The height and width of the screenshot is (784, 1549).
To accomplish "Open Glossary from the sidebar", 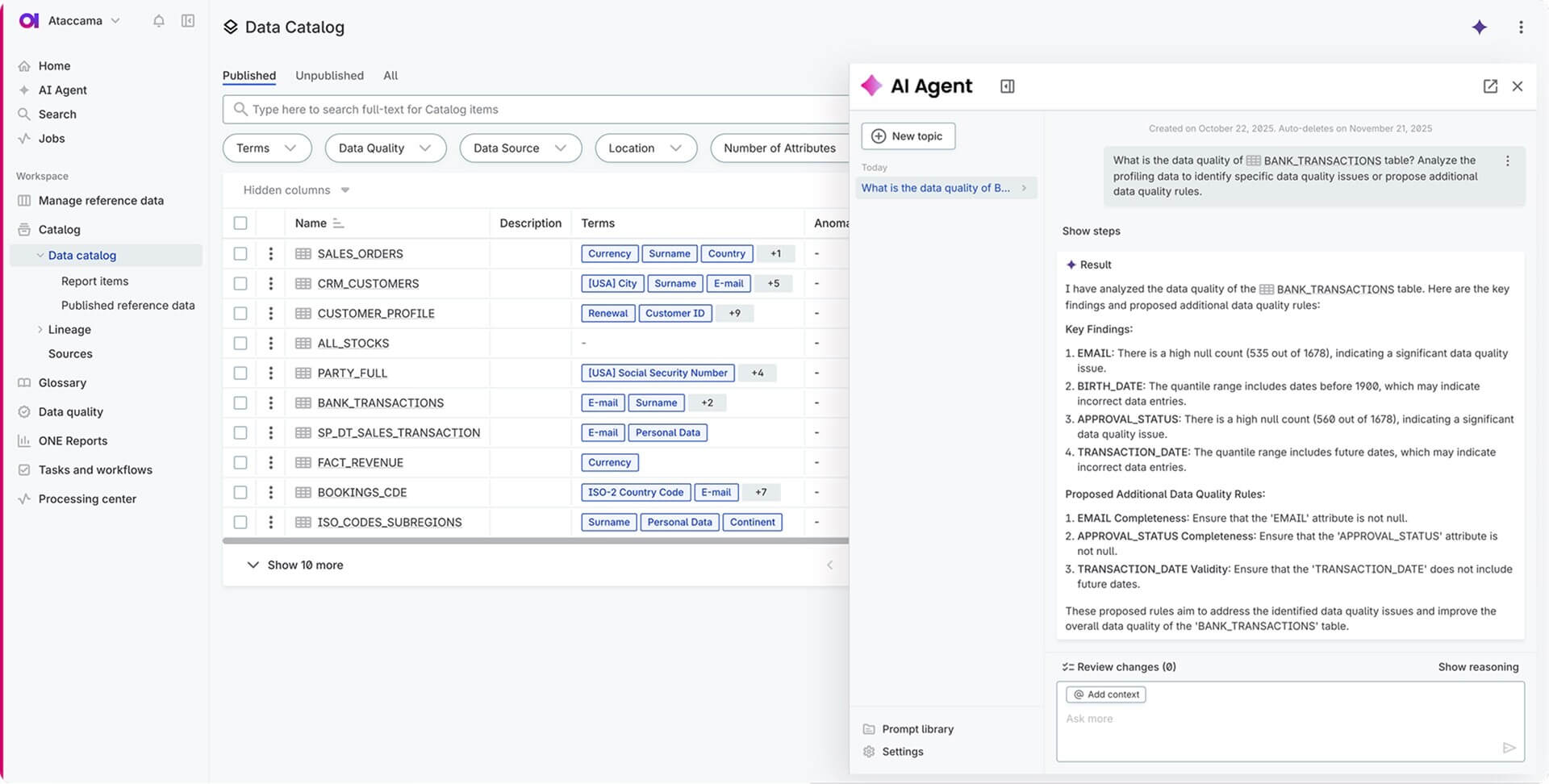I will coord(62,383).
